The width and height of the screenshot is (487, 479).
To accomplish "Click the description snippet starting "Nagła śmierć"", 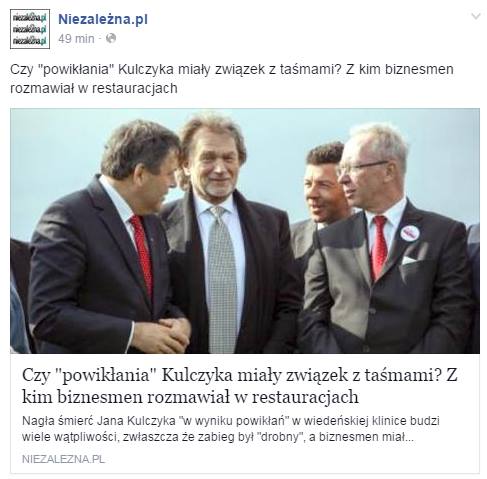I will [231, 429].
